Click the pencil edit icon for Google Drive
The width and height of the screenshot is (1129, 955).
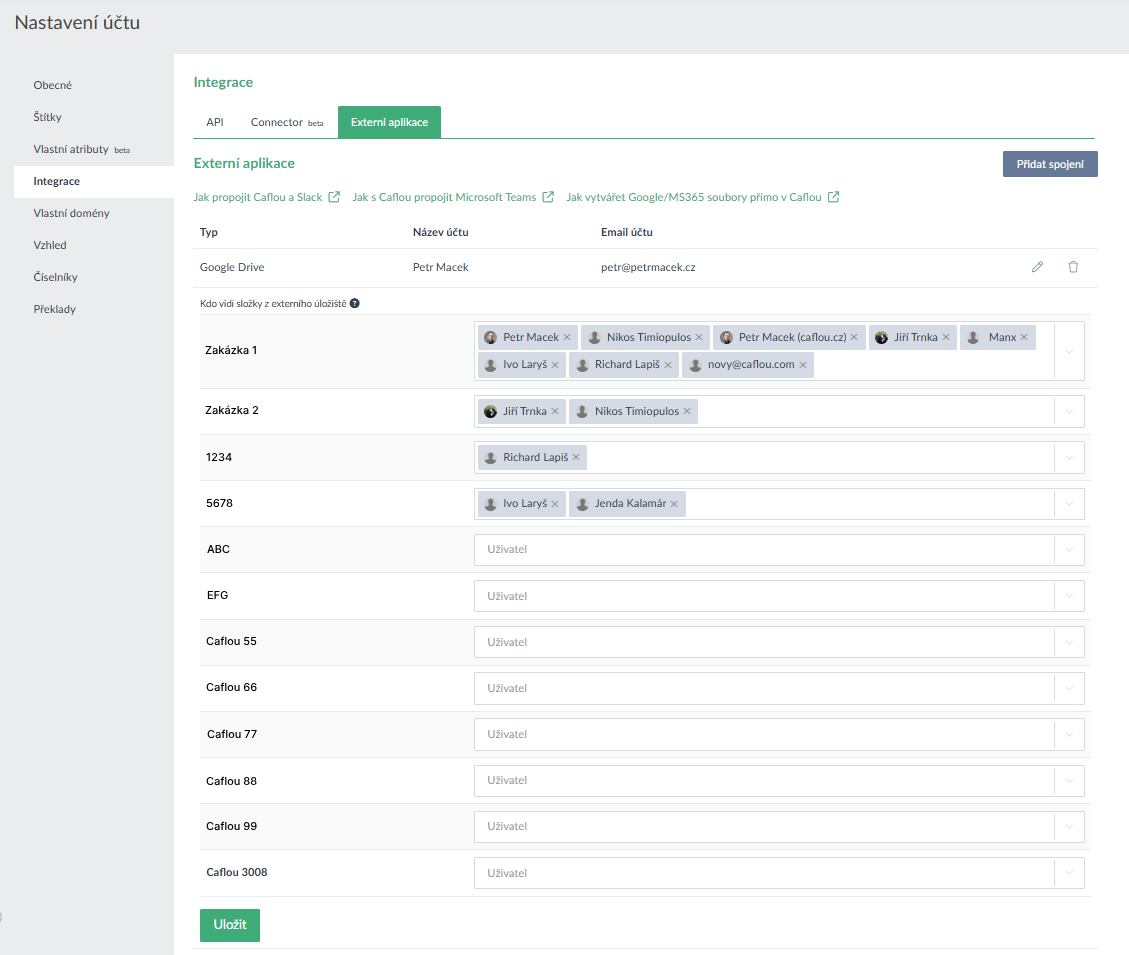pyautogui.click(x=1037, y=267)
